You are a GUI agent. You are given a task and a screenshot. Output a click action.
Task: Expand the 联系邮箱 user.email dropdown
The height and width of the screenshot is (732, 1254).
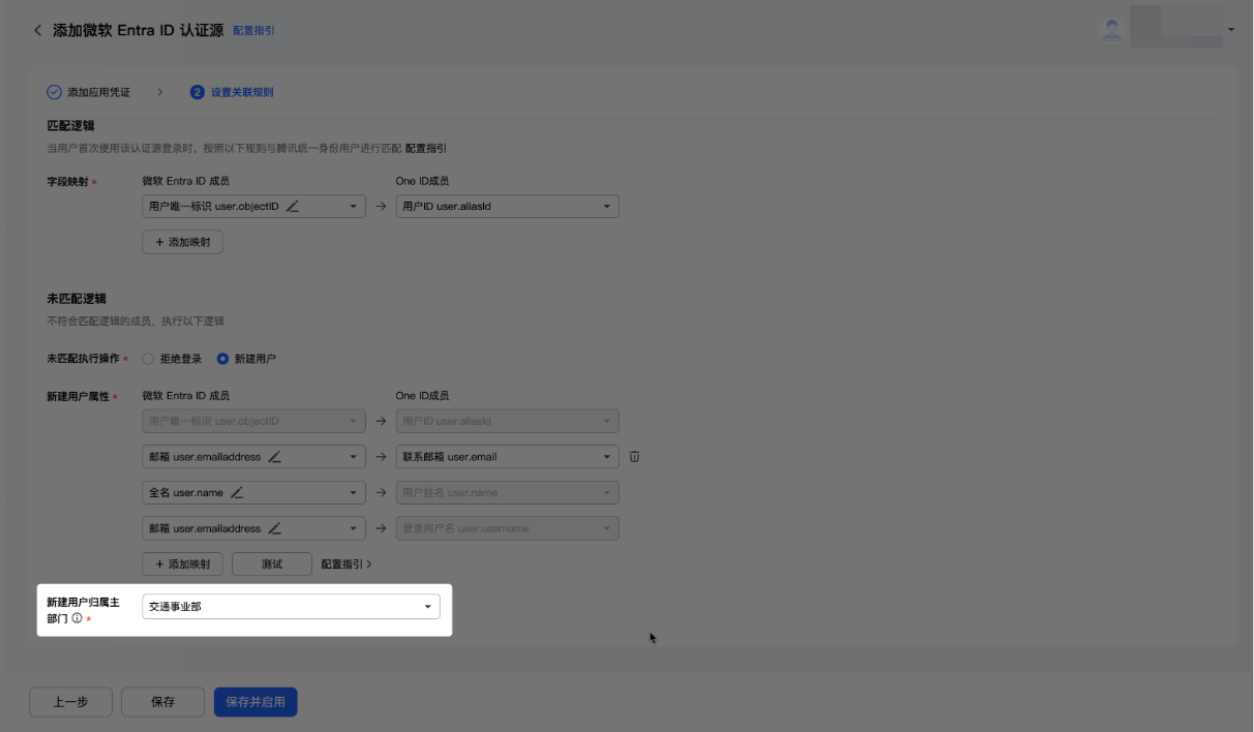pyautogui.click(x=507, y=457)
